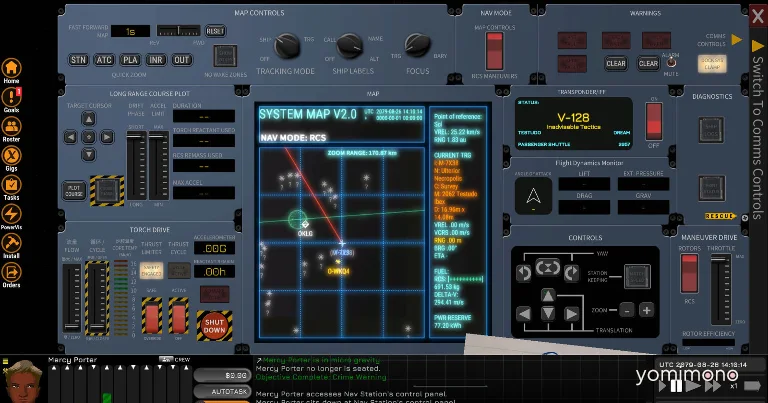Click the RESET fast forward button
Viewport: 768px width, 403px height.
click(x=215, y=31)
